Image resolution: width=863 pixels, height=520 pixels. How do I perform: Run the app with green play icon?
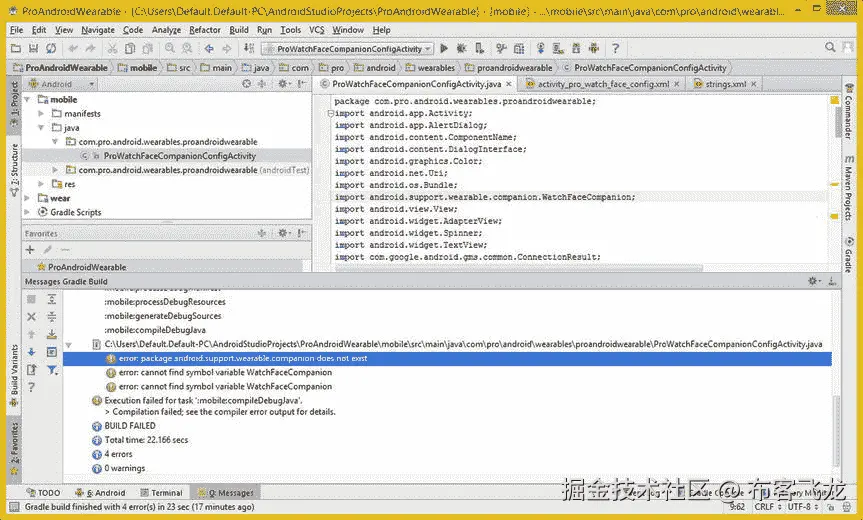click(444, 48)
